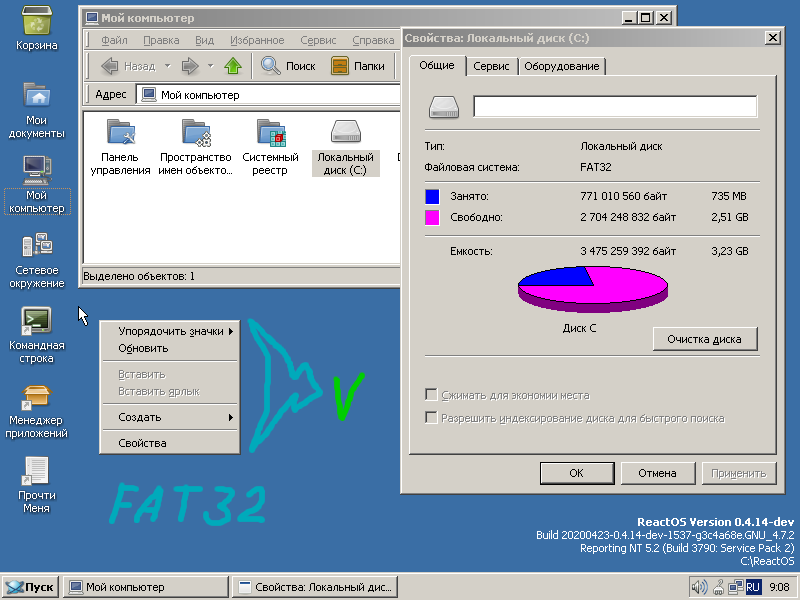The width and height of the screenshot is (800, 600).
Task: Click the disk usage pie chart
Action: point(593,289)
